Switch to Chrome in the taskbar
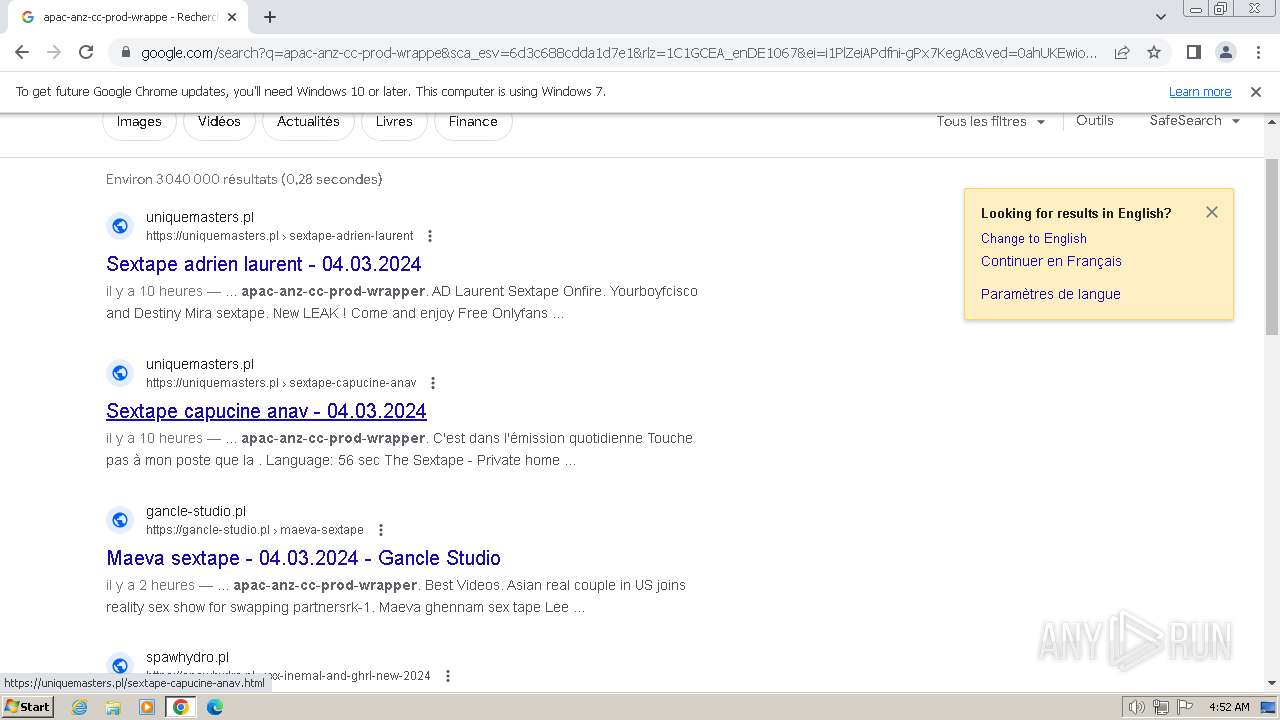 [181, 707]
